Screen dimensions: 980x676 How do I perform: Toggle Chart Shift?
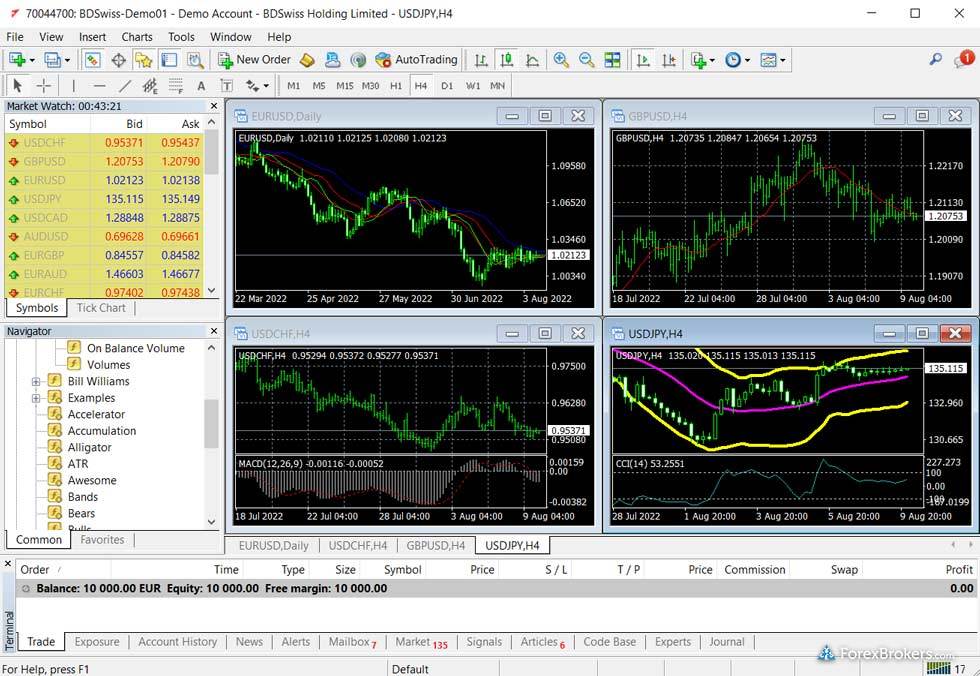(x=669, y=60)
